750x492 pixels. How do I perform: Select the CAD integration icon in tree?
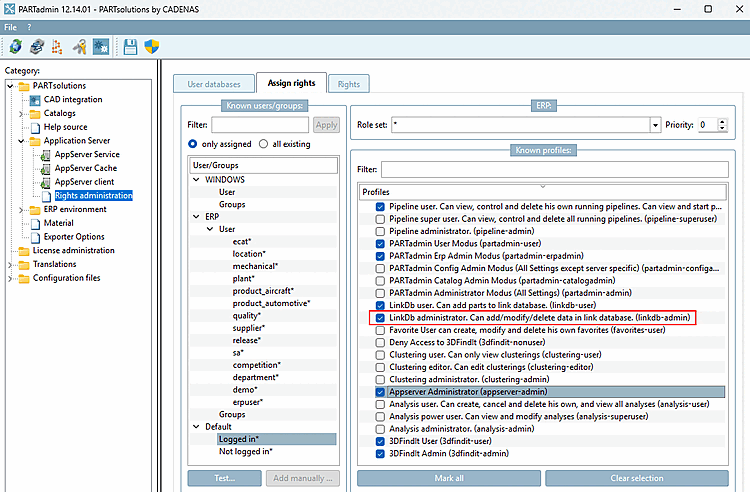(x=35, y=100)
